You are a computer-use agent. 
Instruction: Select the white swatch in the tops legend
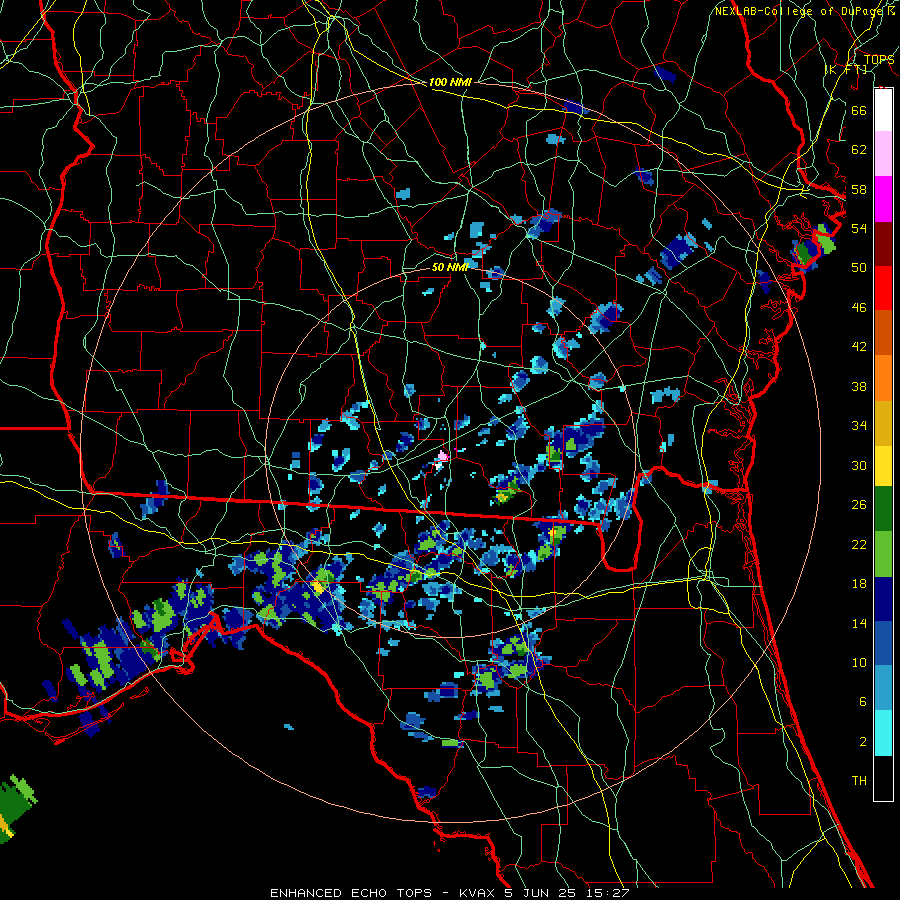[883, 110]
